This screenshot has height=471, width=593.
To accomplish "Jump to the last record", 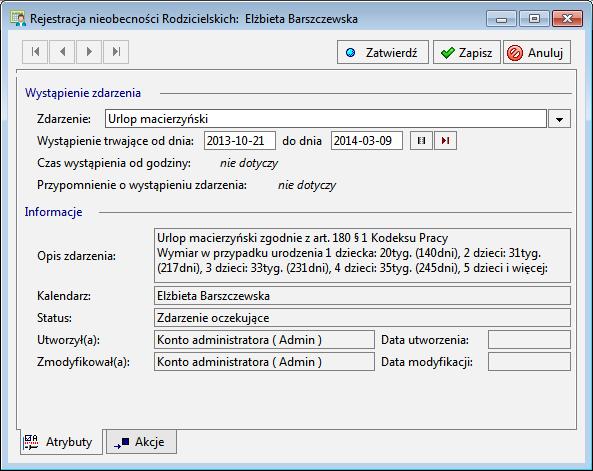I will 116,52.
